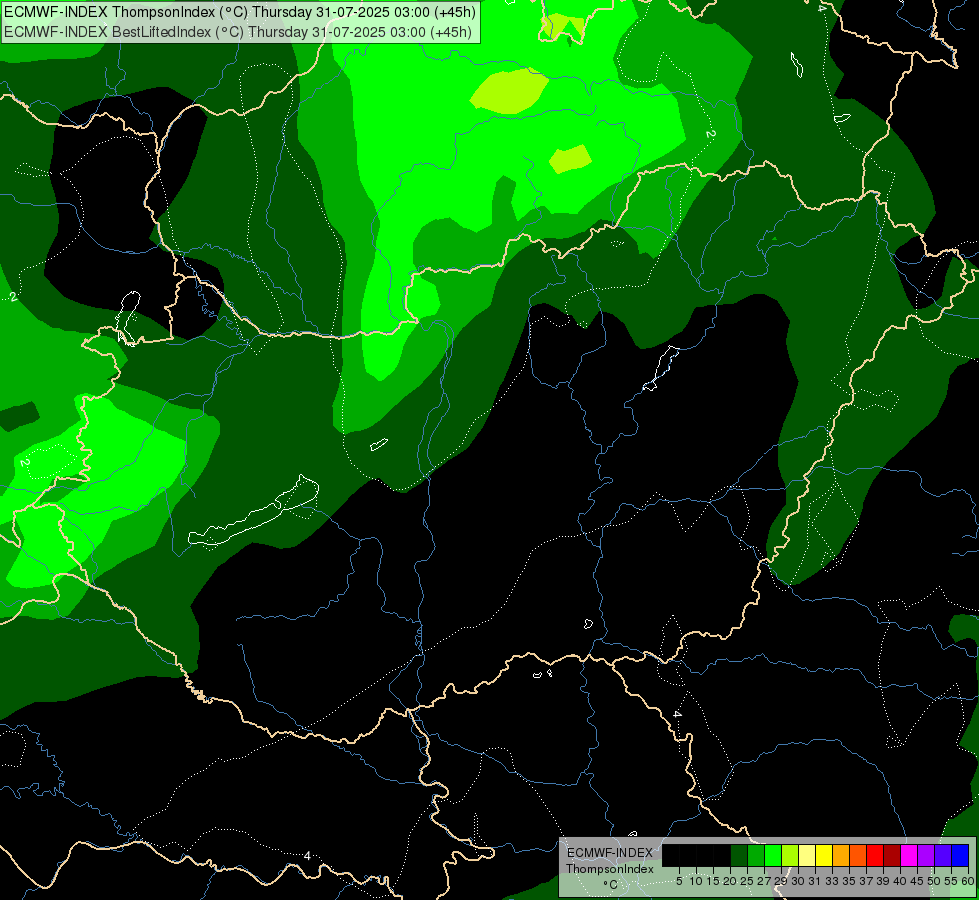This screenshot has width=979, height=900.
Task: Click legend scale value 45
Action: [x=917, y=881]
